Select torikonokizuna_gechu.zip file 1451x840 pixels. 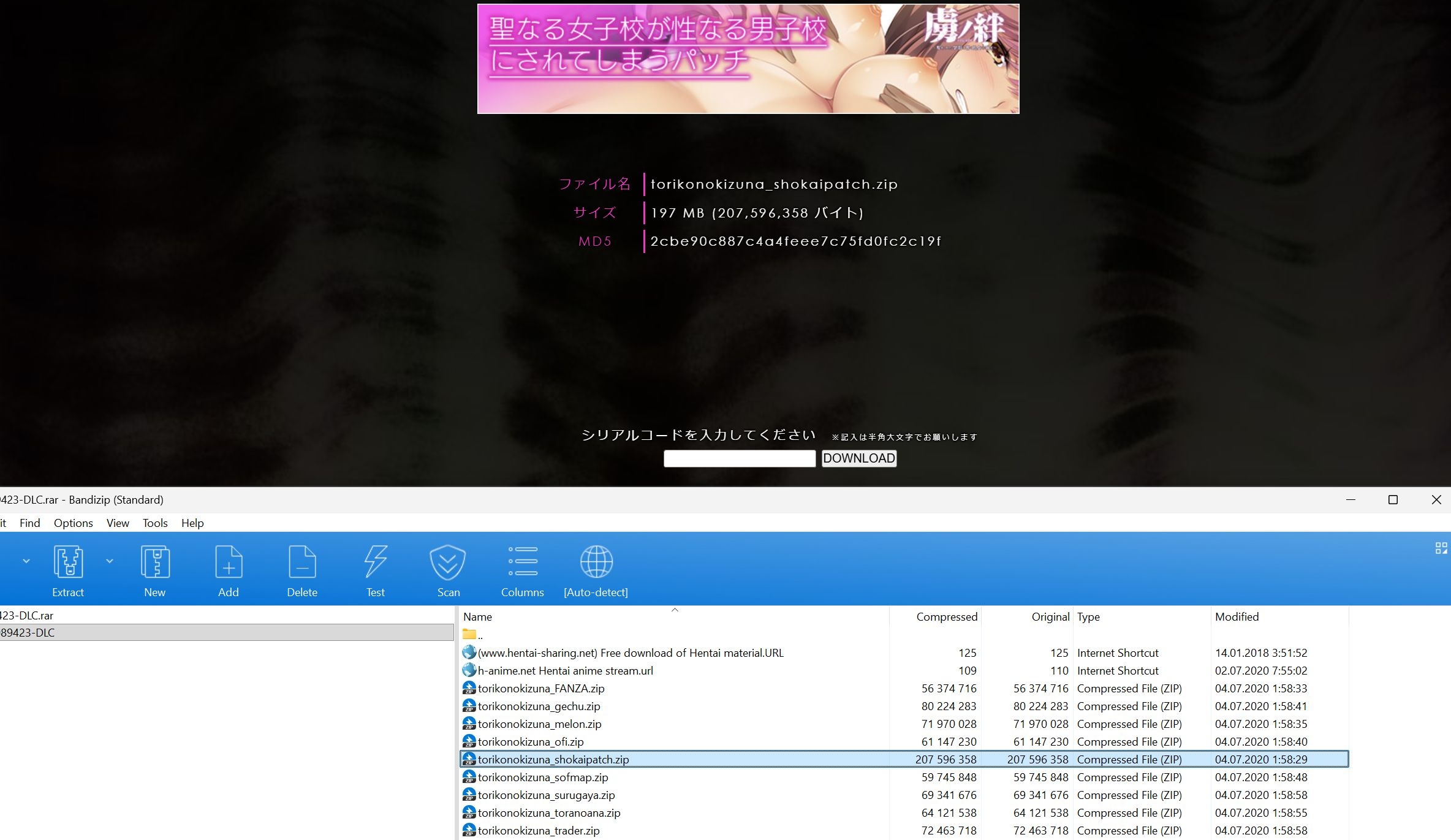(x=904, y=706)
